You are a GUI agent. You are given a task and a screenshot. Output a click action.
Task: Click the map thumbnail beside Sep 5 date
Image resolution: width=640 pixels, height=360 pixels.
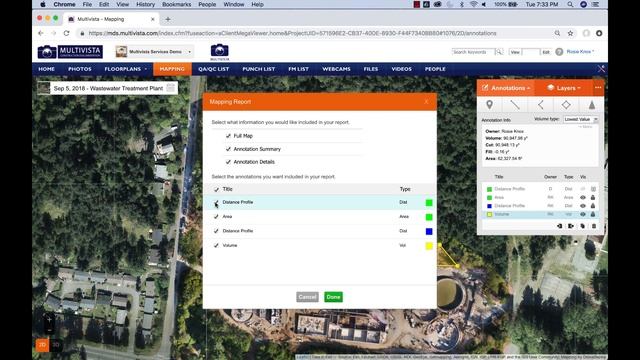click(44, 88)
